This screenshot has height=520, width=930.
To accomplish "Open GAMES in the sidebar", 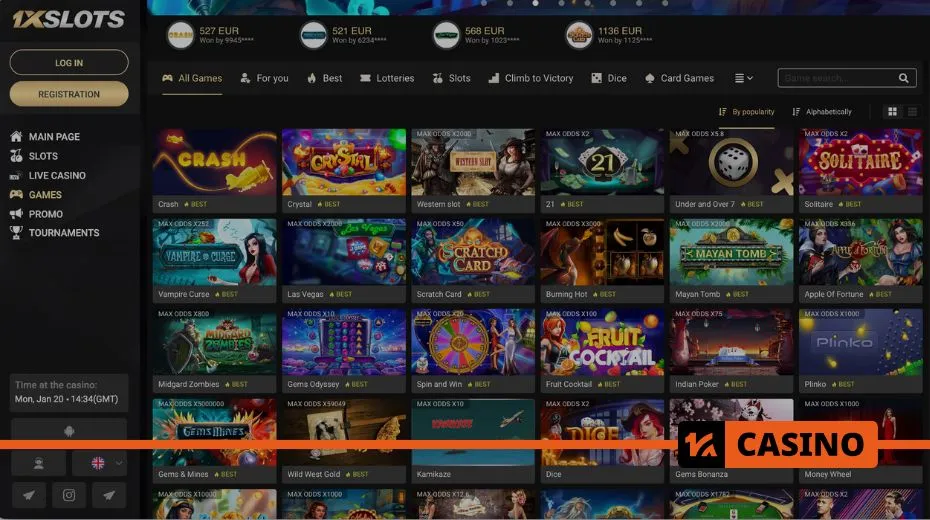I will [x=36, y=194].
